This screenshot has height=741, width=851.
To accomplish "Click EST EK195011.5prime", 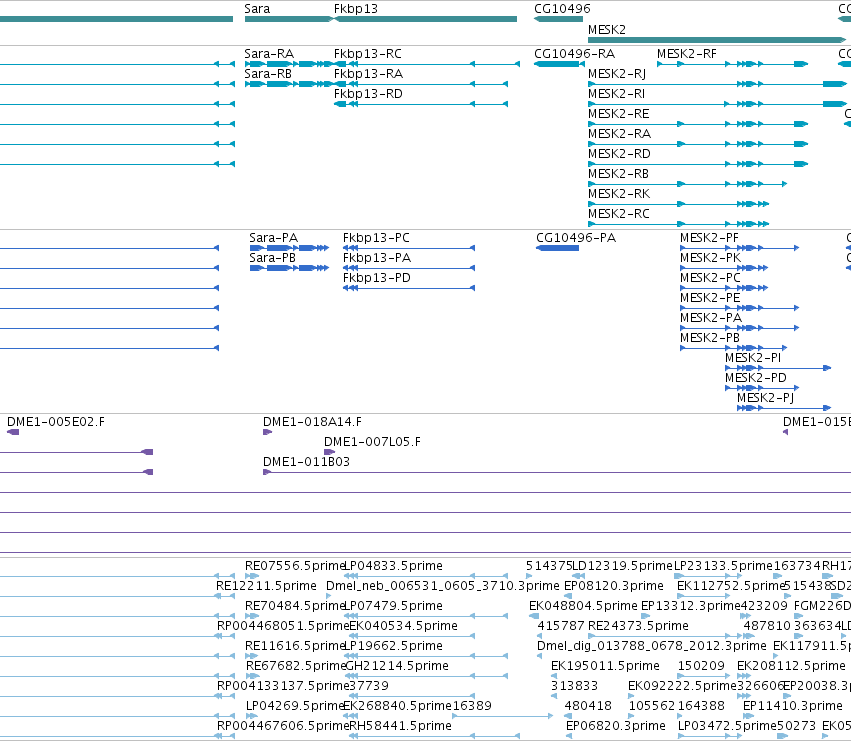I will tap(605, 667).
